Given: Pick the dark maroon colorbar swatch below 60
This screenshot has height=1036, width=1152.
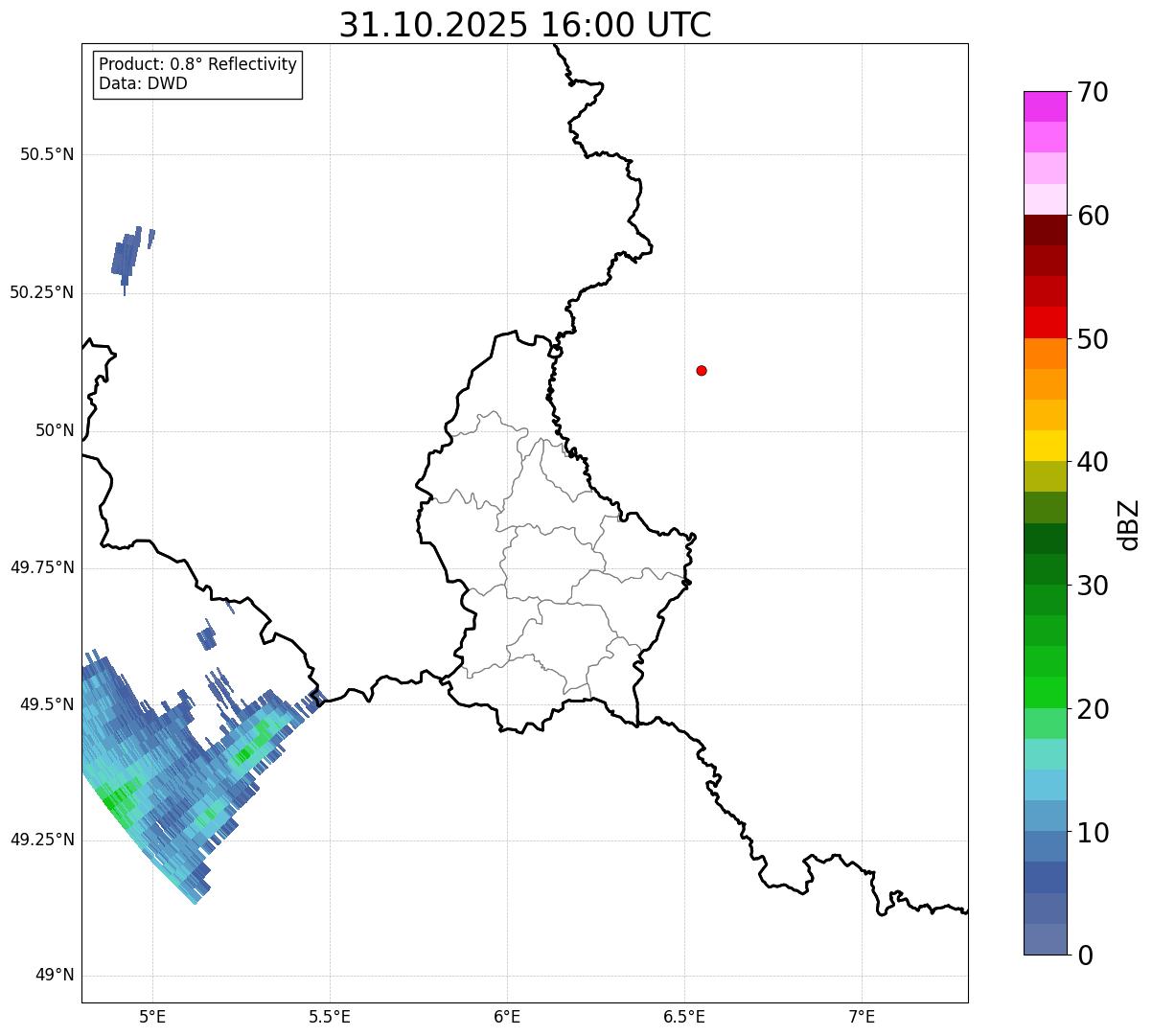Looking at the screenshot, I should coord(1045,230).
